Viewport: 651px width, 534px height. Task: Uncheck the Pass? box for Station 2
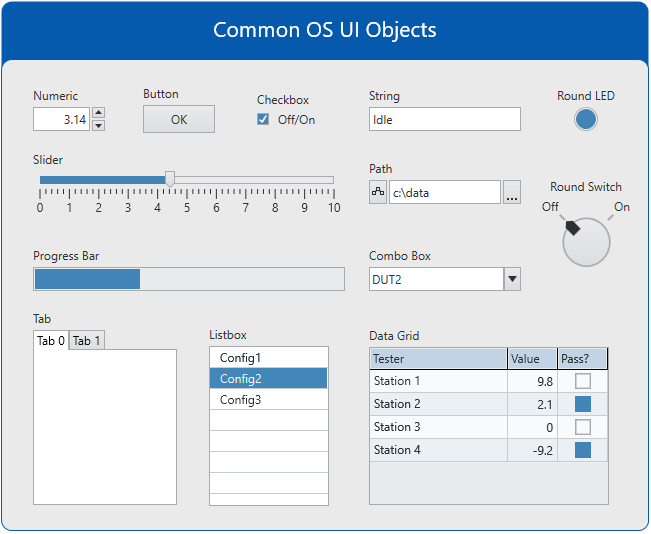click(582, 404)
